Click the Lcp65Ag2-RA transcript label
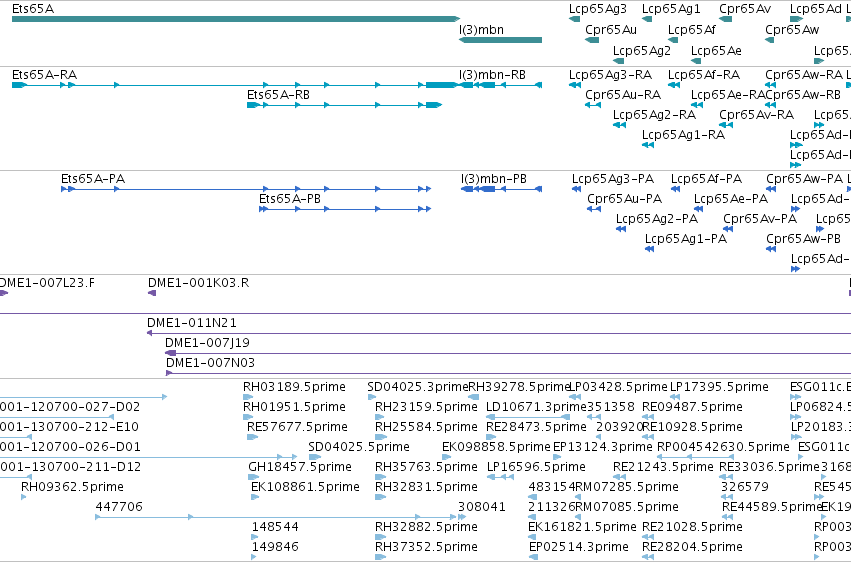 pos(655,114)
